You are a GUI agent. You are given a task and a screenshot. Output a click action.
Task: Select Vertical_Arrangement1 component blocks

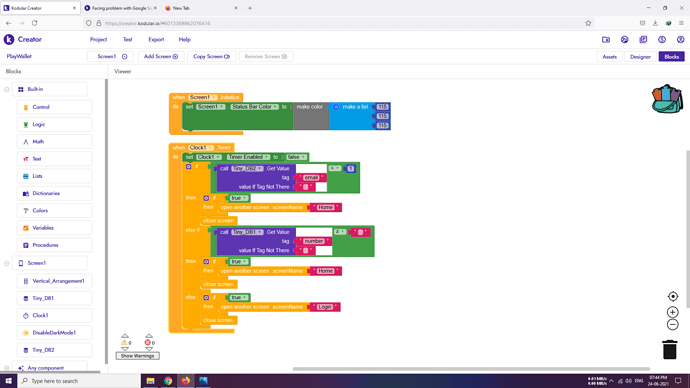tap(55, 281)
